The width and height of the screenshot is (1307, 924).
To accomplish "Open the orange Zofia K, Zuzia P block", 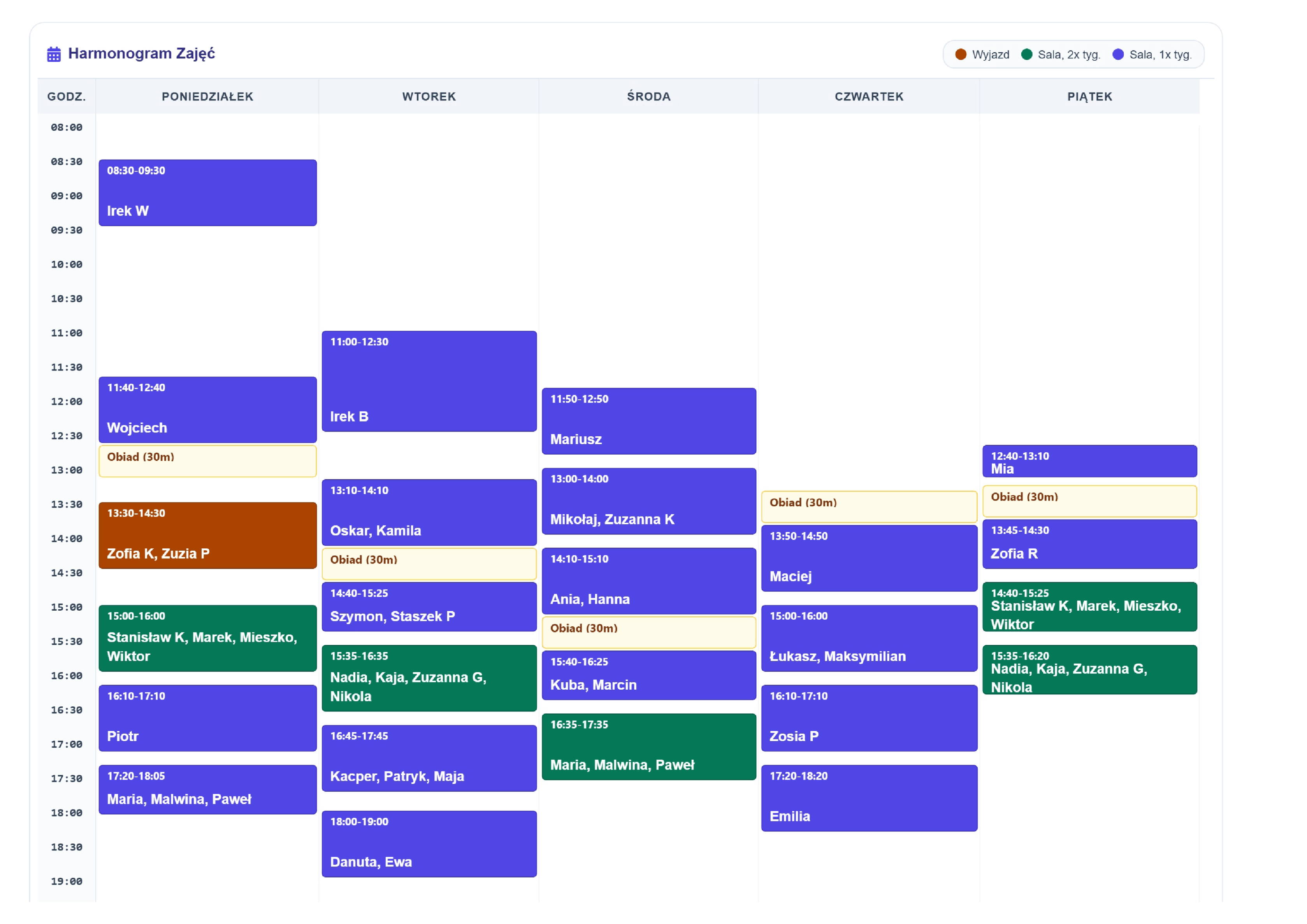I will [x=207, y=535].
